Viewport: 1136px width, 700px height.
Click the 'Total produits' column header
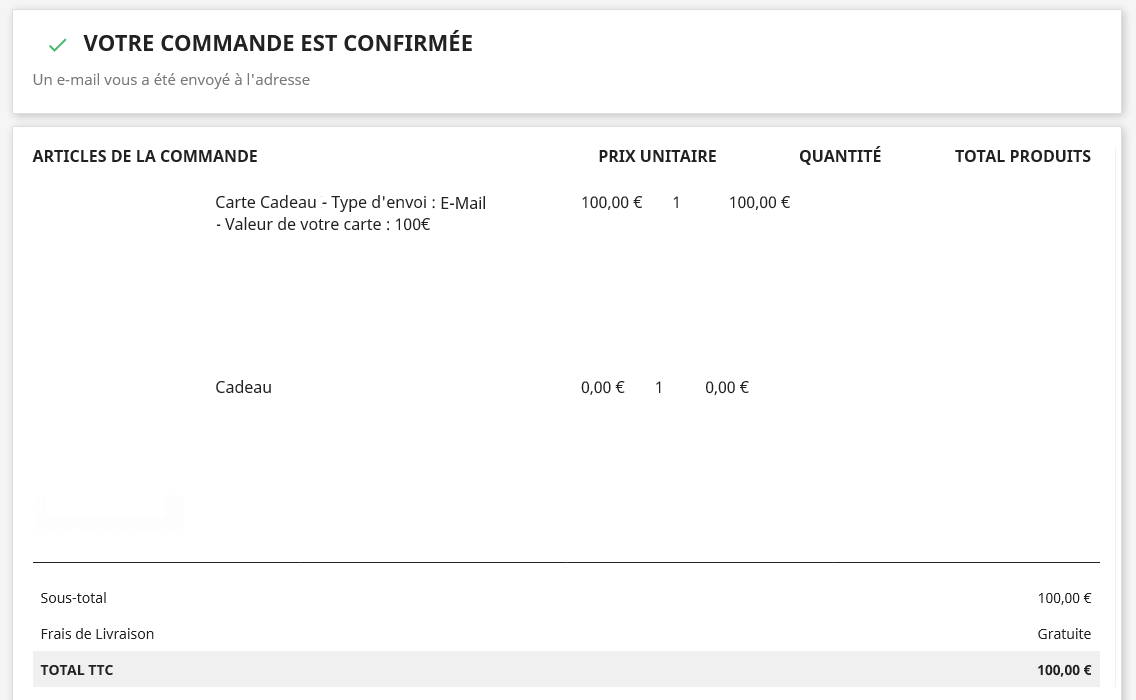pos(1022,156)
